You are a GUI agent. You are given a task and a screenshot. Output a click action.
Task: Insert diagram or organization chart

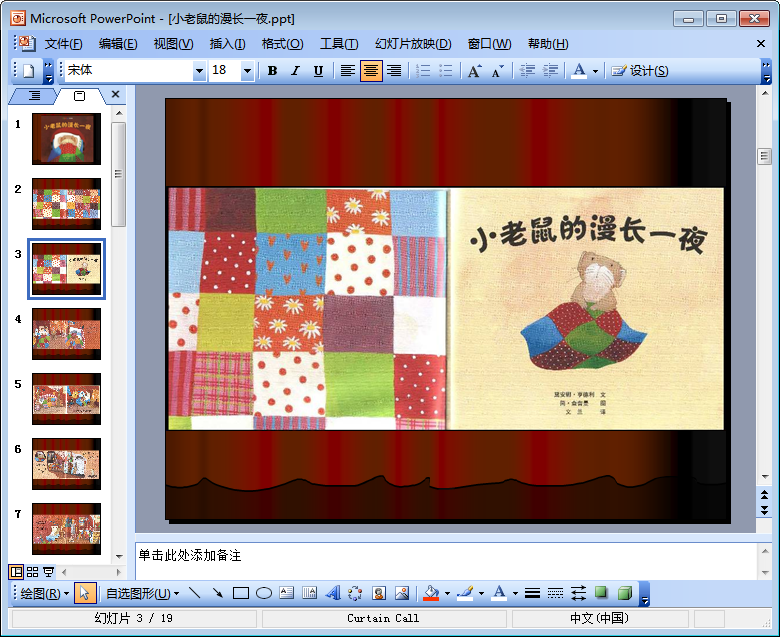pos(355,593)
